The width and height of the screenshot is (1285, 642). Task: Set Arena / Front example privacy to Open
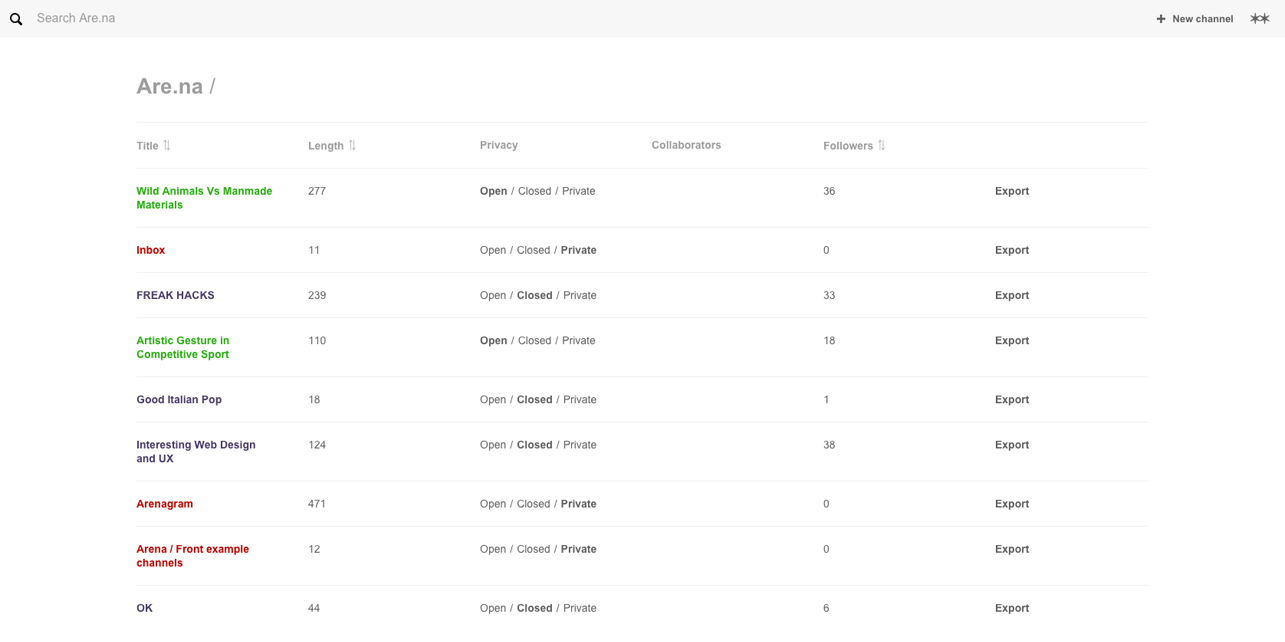coord(493,549)
